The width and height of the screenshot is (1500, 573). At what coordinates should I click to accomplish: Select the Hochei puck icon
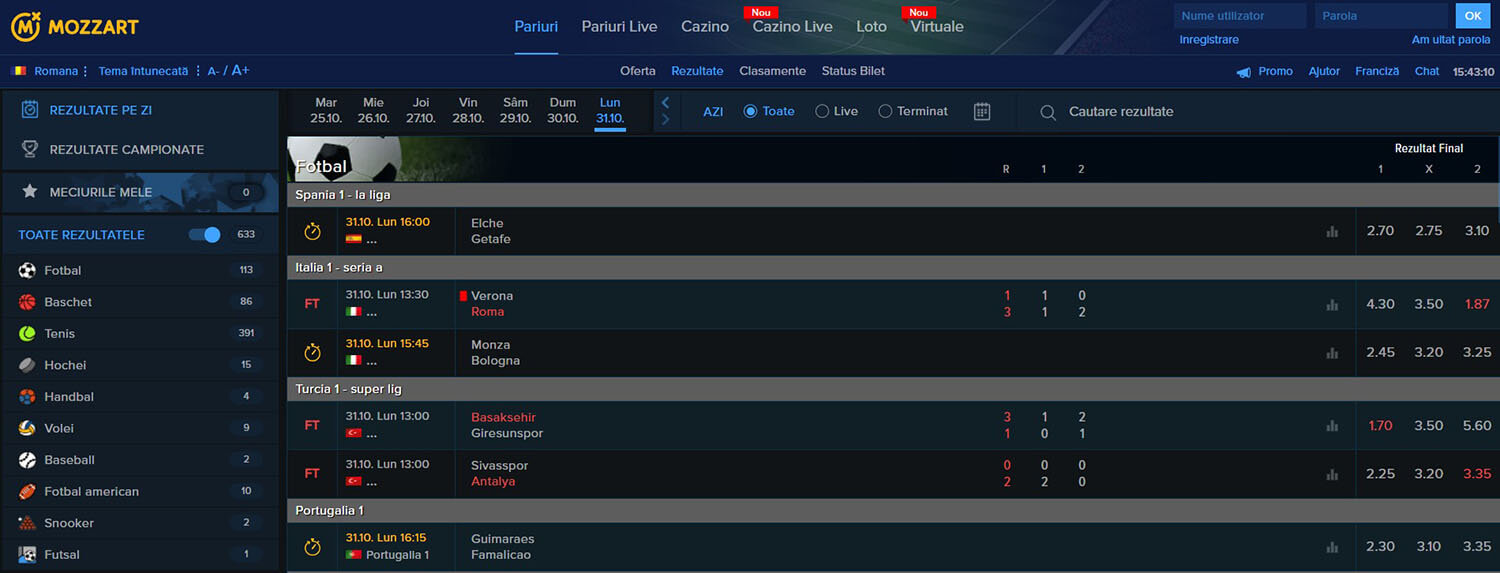tap(27, 365)
